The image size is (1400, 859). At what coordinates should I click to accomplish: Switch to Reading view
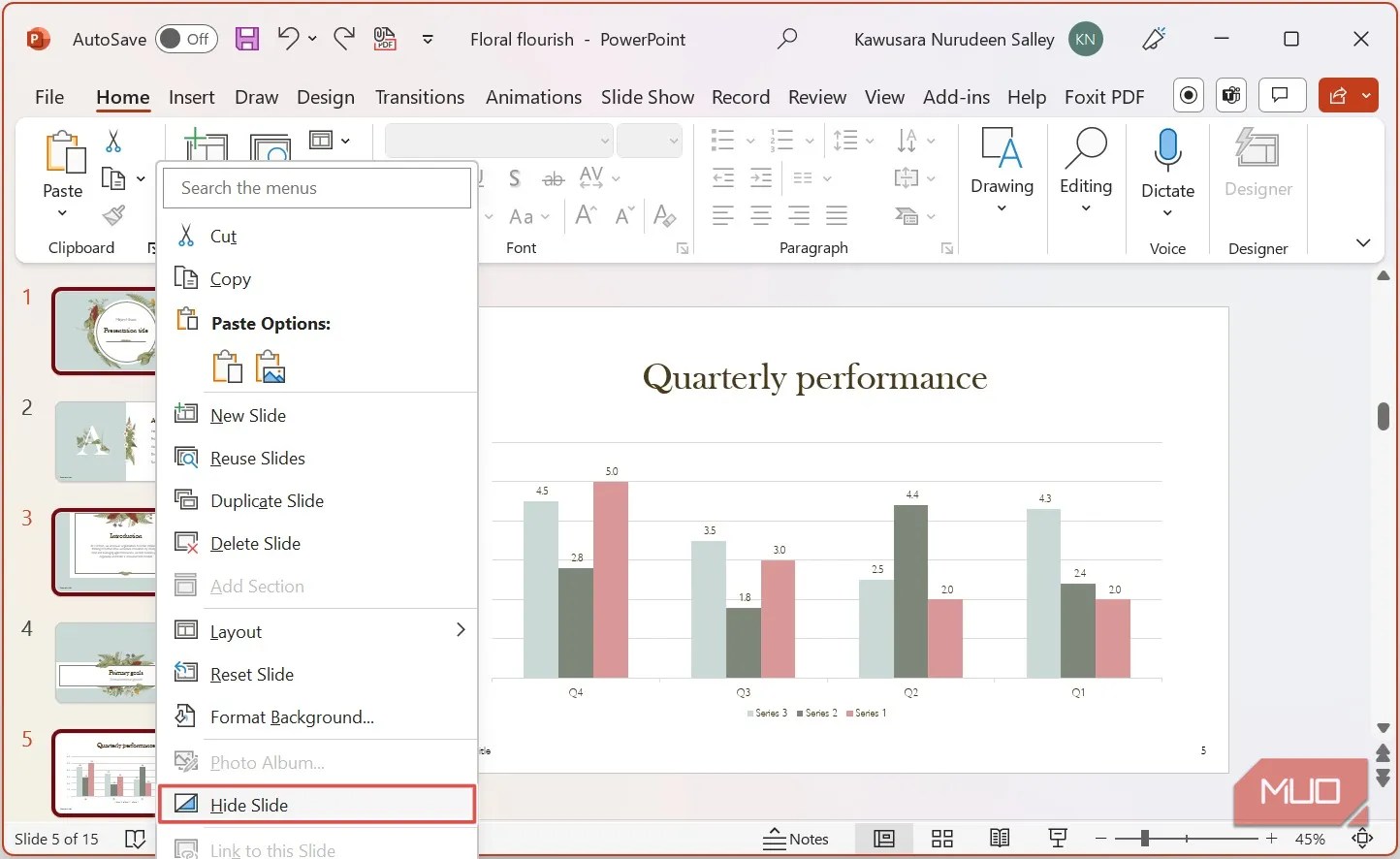(1000, 838)
